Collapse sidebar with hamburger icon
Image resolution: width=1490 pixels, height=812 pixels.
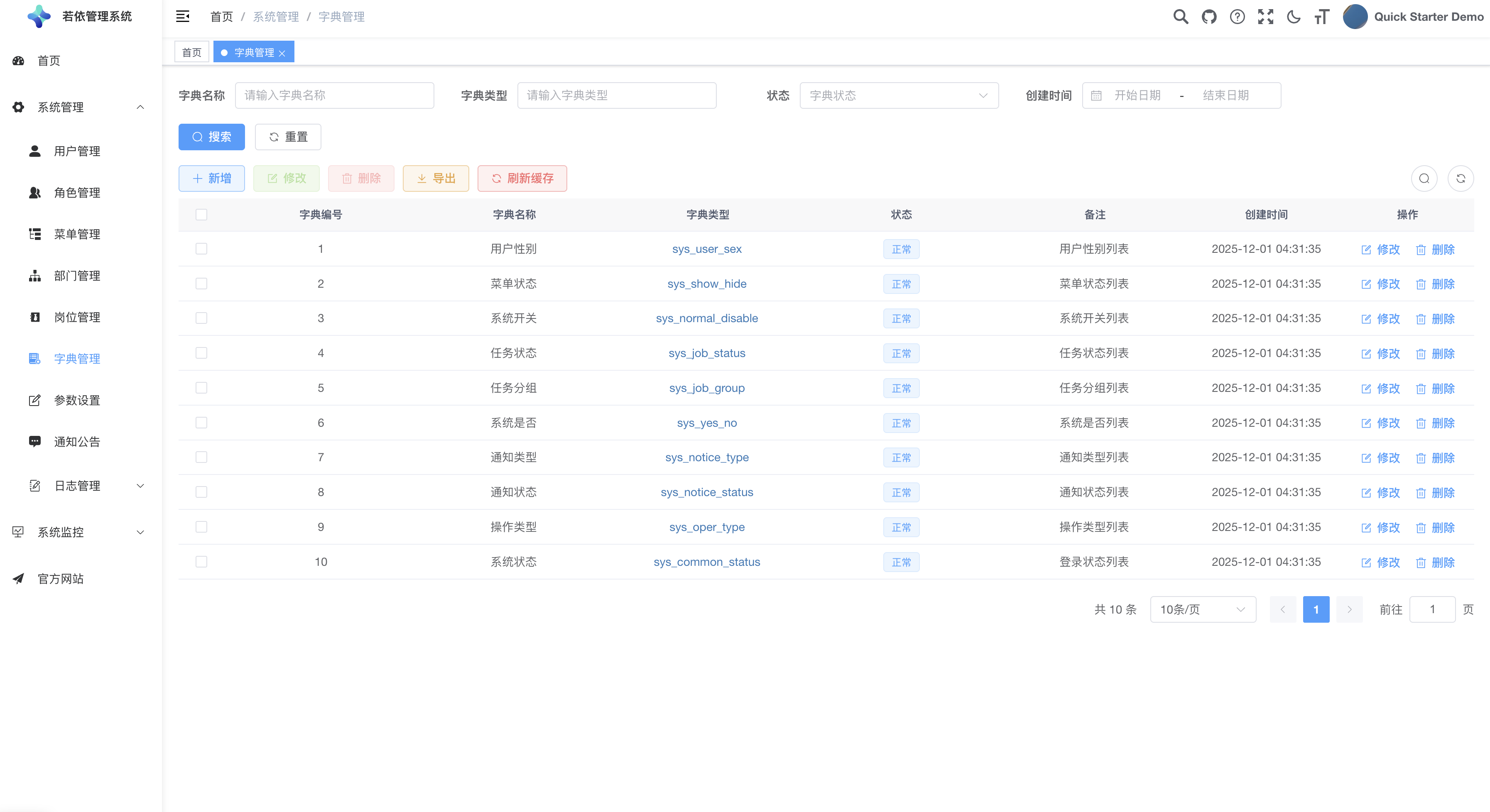click(183, 17)
